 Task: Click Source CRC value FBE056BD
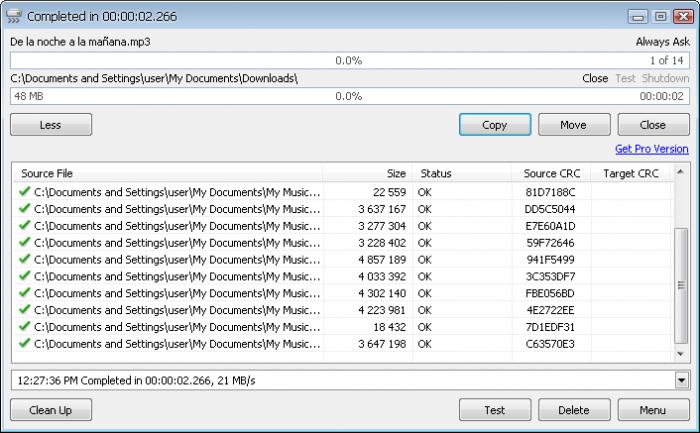[550, 293]
